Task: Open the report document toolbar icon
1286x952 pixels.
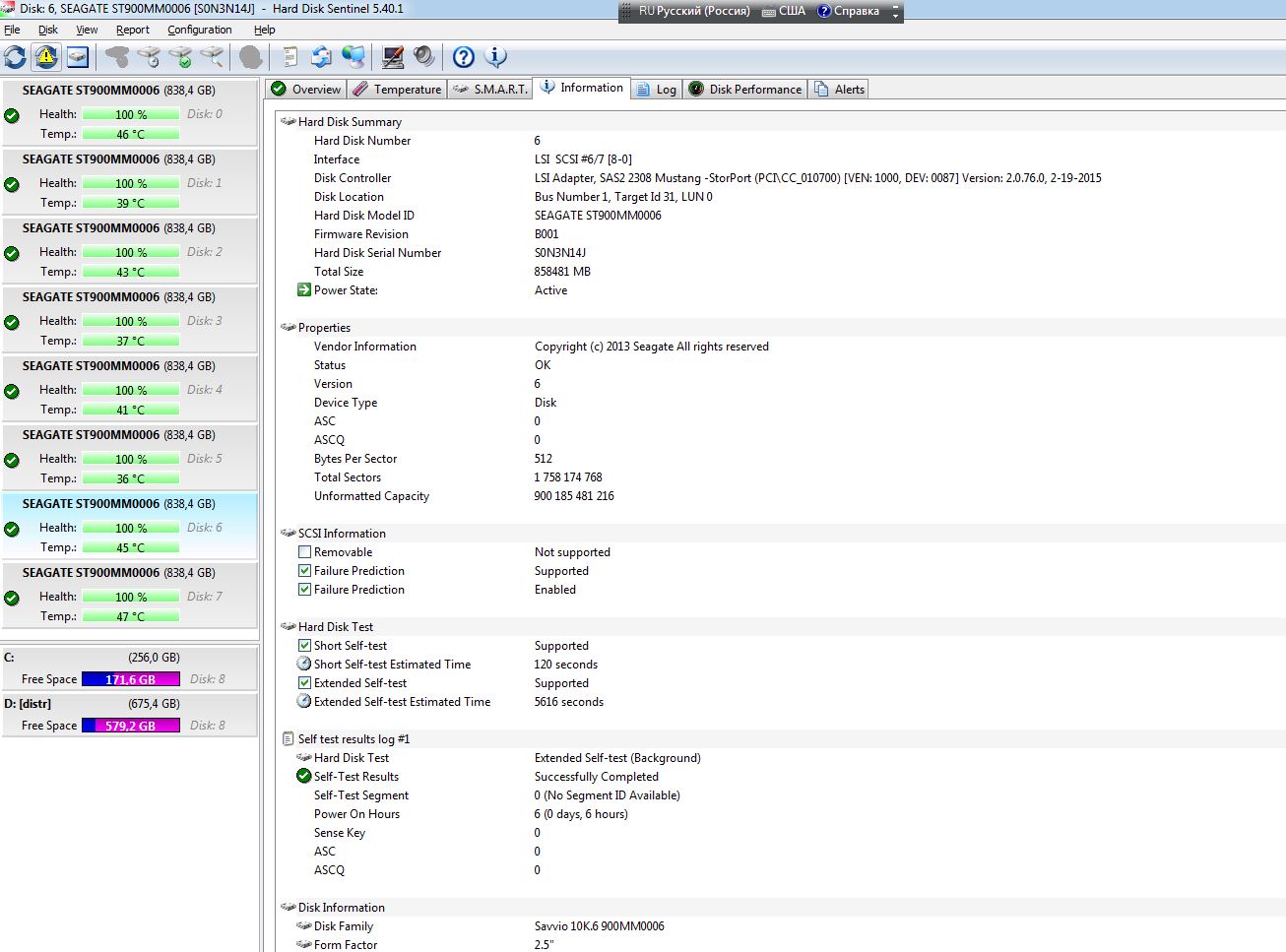Action: pyautogui.click(x=289, y=57)
